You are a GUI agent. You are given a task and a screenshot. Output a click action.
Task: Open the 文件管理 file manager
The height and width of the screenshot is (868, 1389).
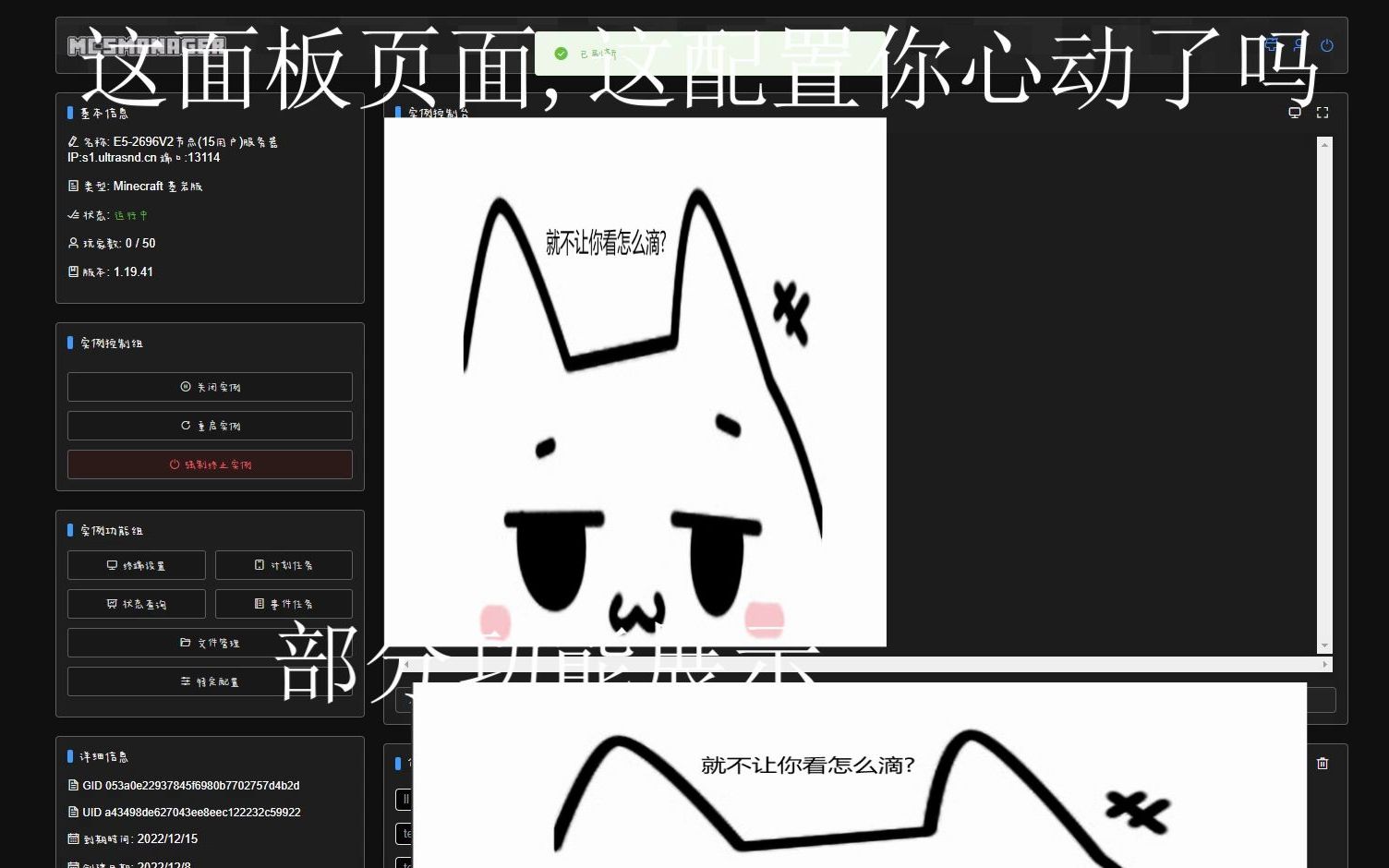point(210,643)
